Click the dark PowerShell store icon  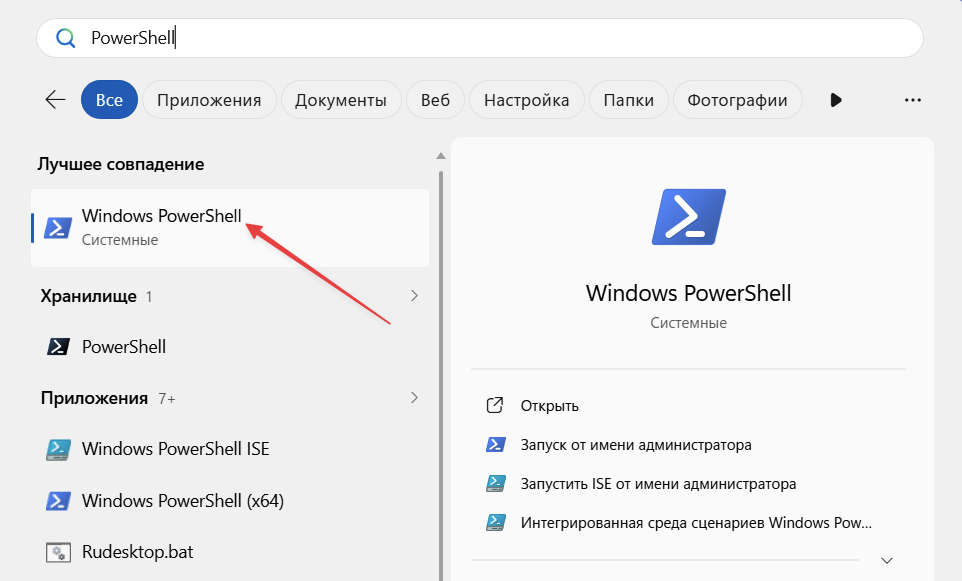click(x=58, y=347)
